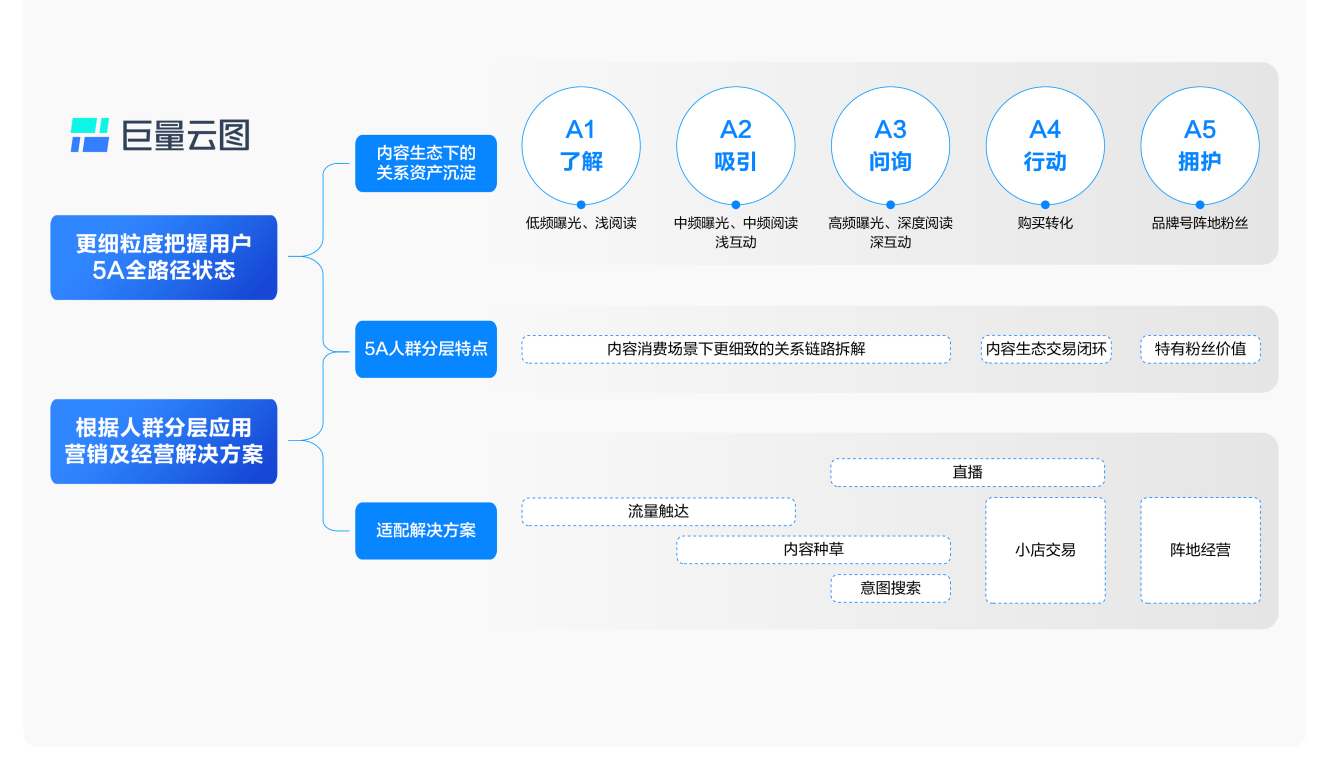Select the 特有粉丝价值 box
1329x770 pixels.
point(1200,349)
